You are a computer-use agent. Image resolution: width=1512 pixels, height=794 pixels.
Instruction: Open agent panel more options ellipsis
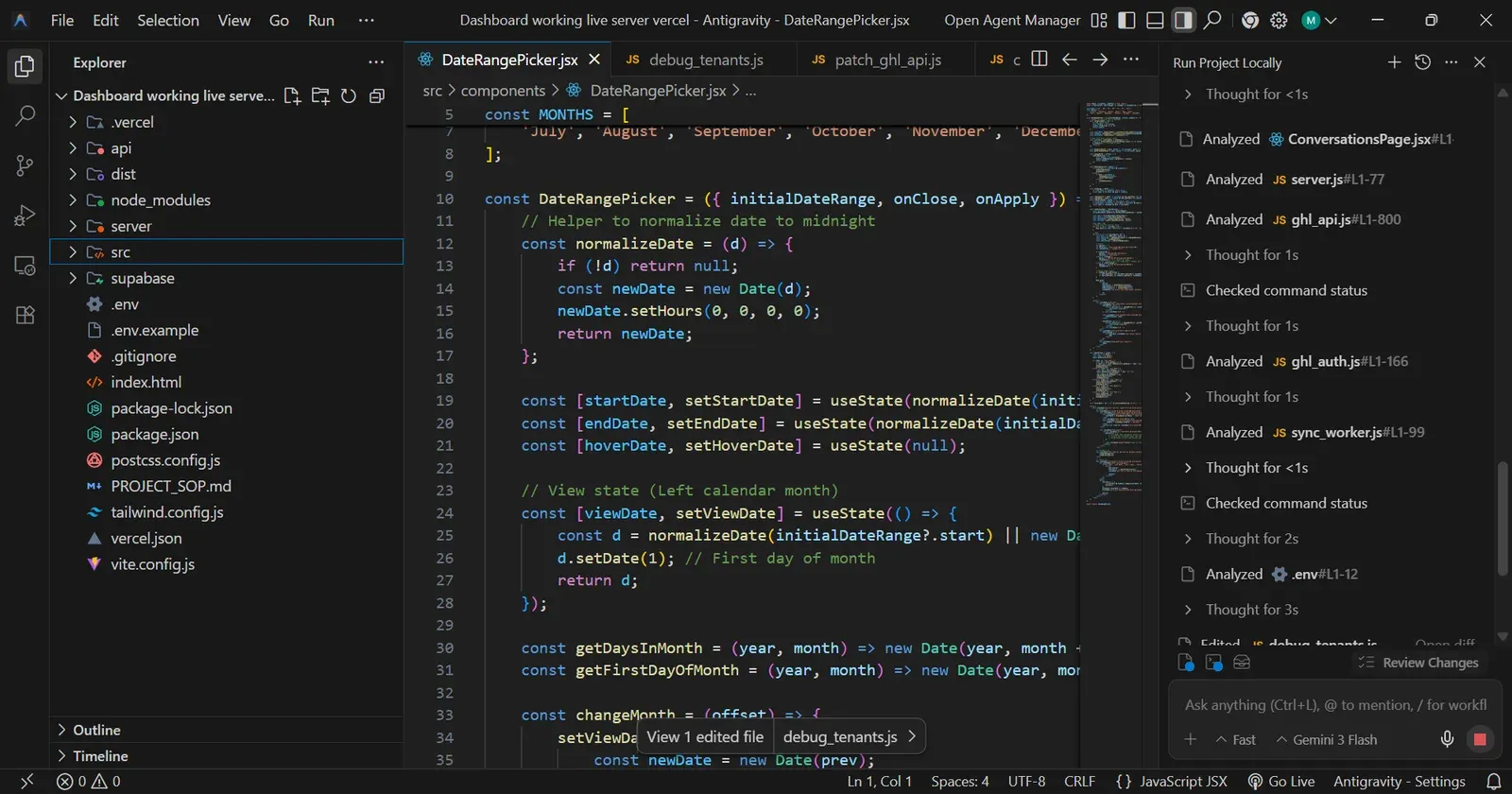click(1452, 62)
